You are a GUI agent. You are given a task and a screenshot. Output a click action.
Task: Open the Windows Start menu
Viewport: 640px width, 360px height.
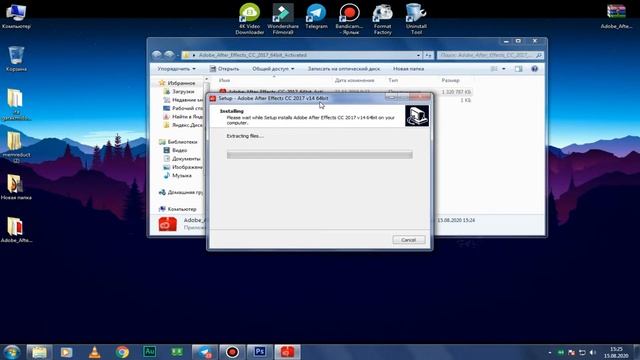[11, 352]
